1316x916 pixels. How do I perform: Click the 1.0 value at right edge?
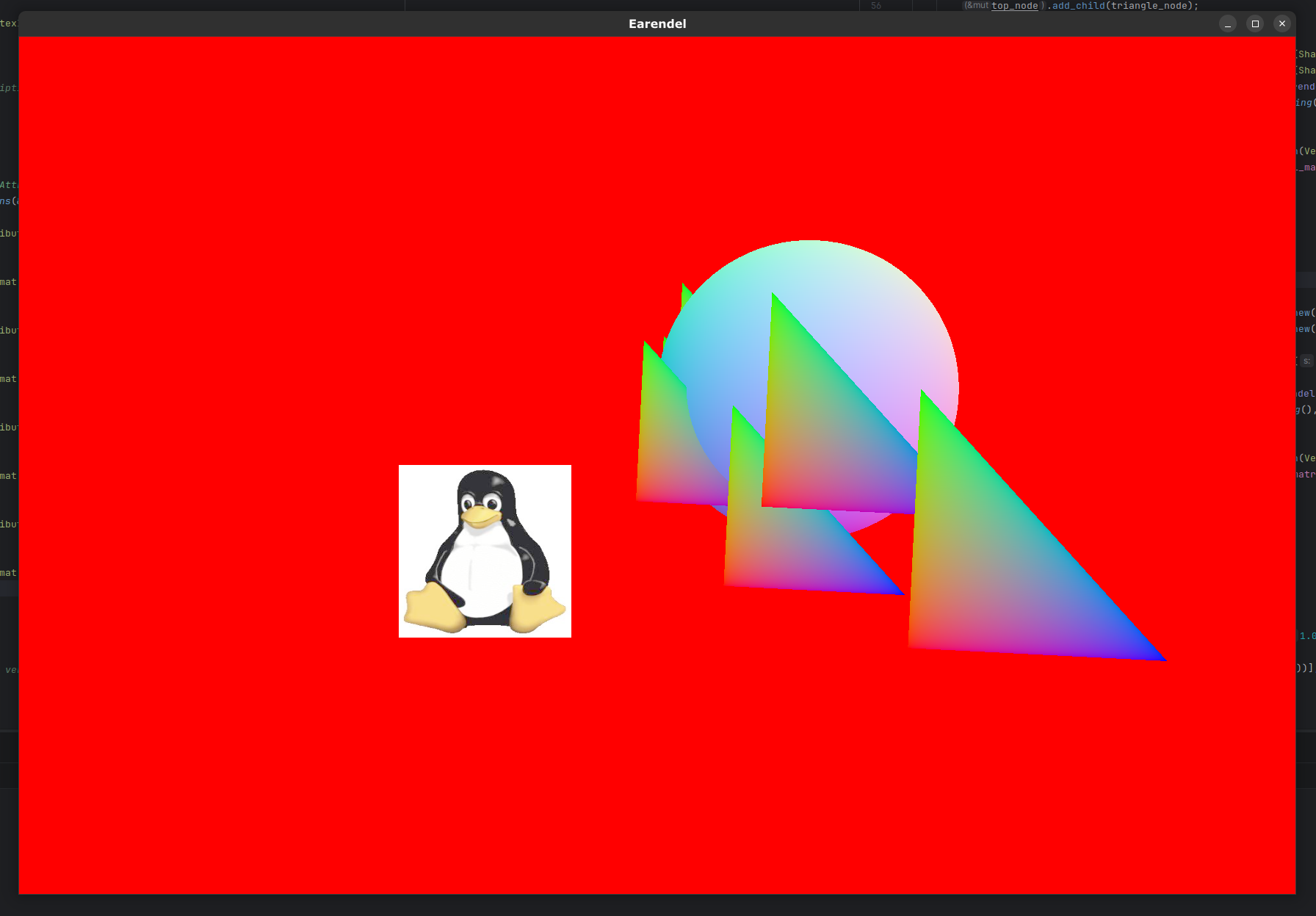[x=1307, y=636]
